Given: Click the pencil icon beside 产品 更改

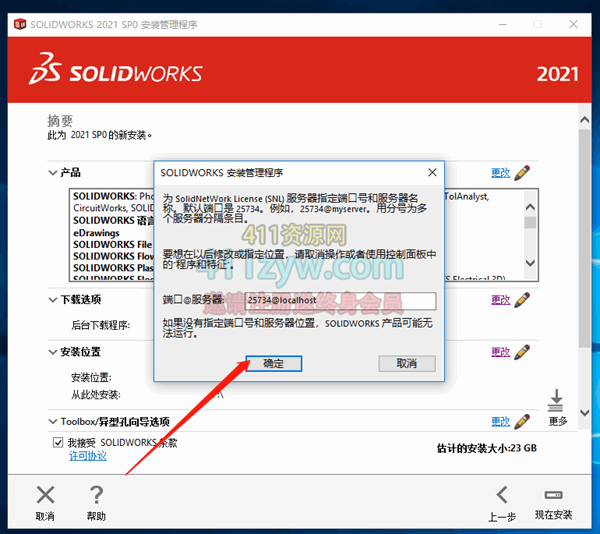Looking at the screenshot, I should [x=521, y=173].
